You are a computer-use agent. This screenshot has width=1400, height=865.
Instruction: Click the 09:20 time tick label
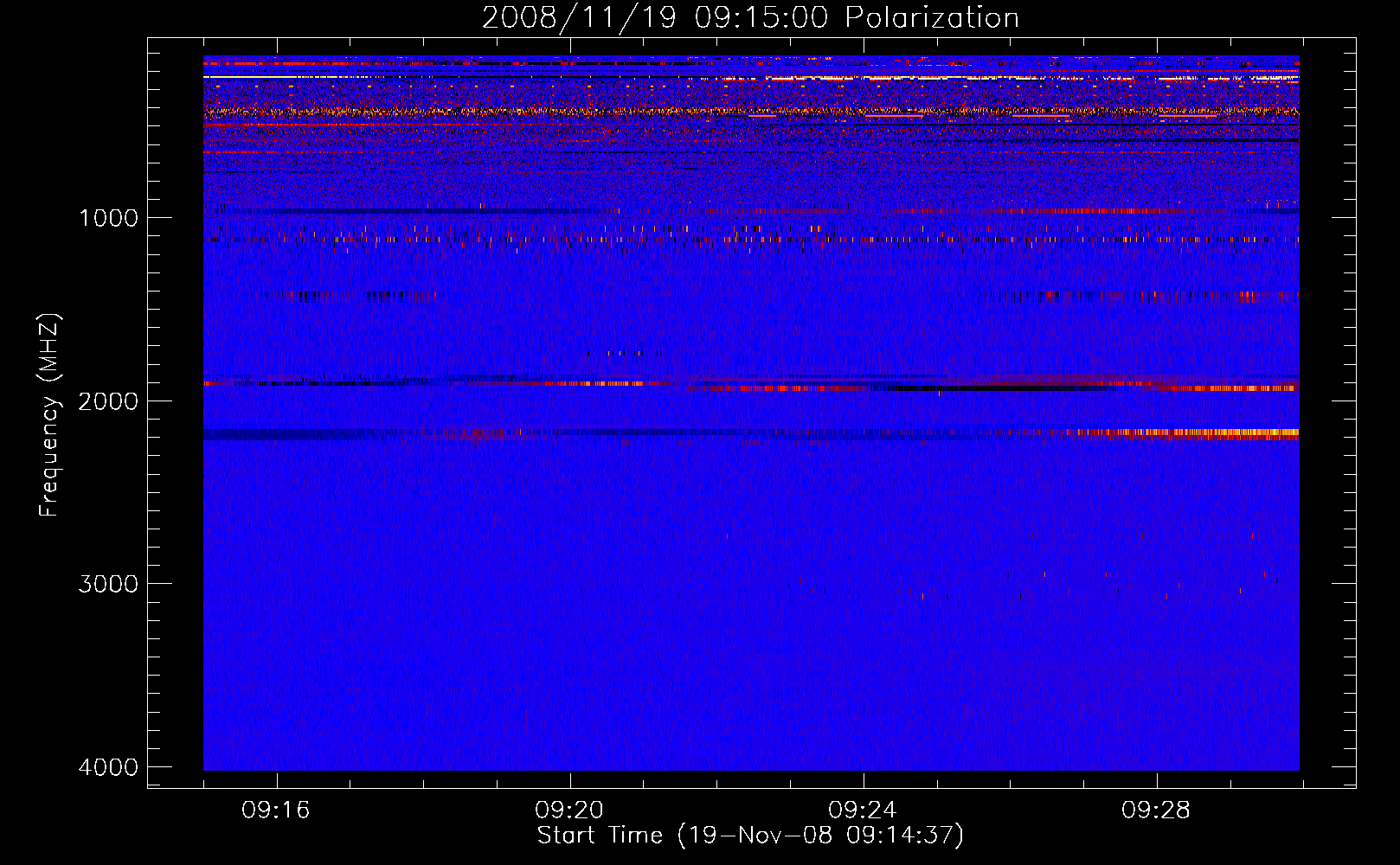pos(569,811)
